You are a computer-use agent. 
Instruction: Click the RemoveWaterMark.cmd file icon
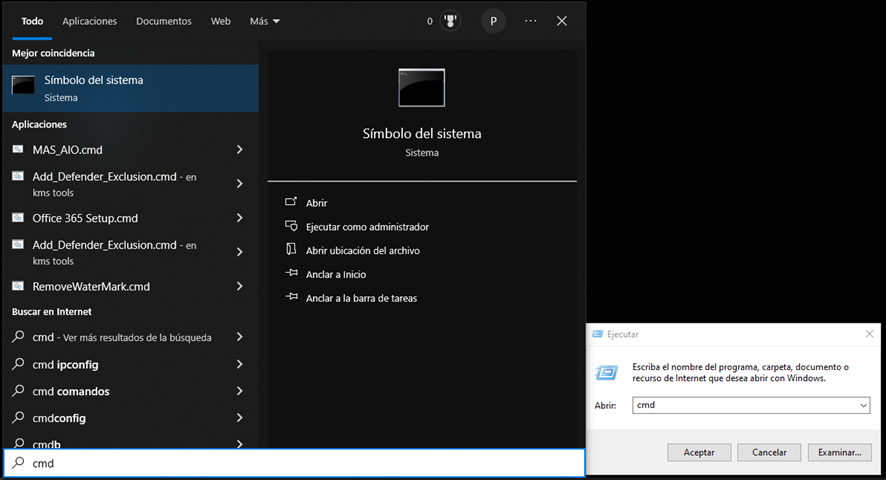[18, 286]
